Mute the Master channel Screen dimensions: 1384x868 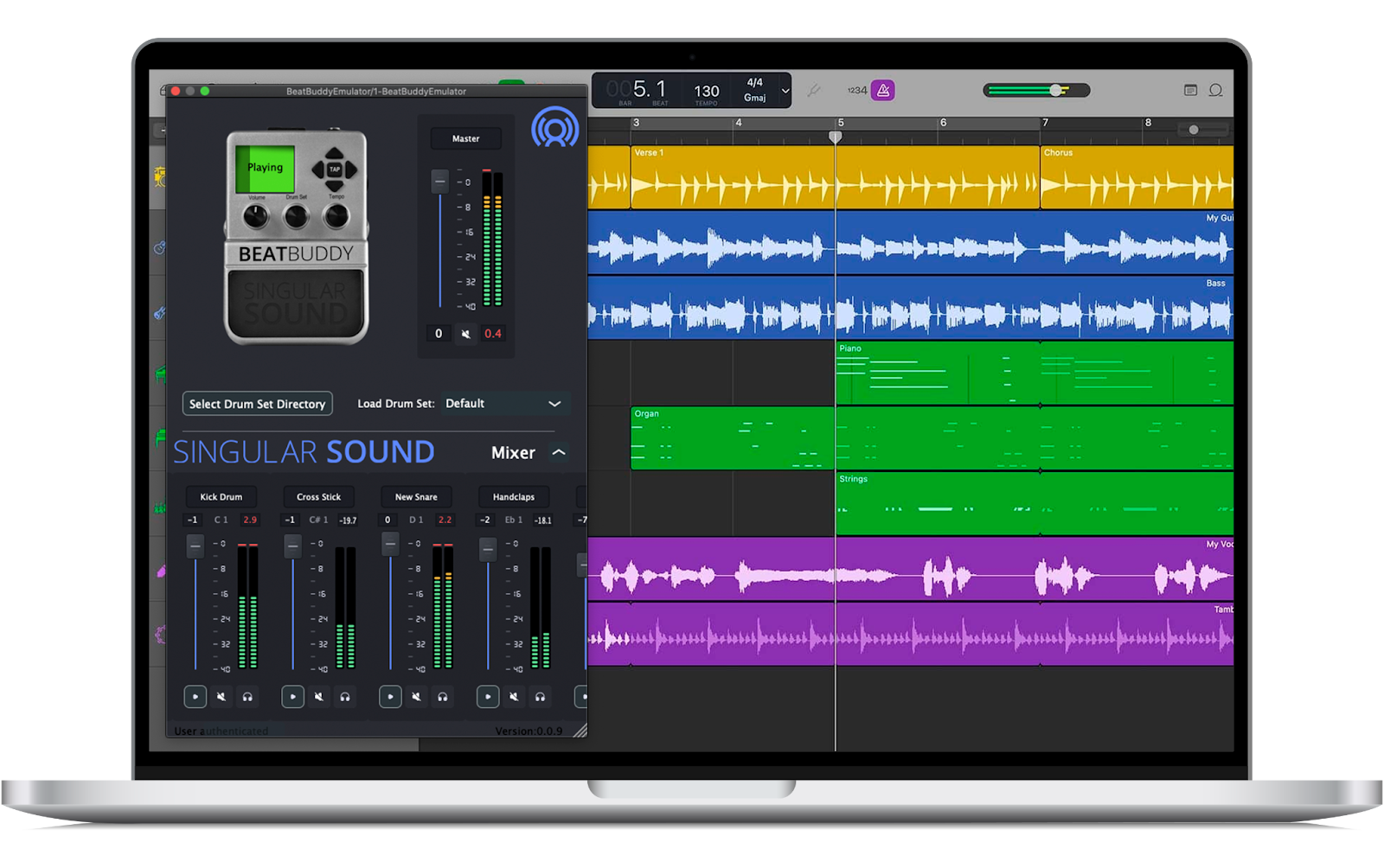[x=465, y=334]
